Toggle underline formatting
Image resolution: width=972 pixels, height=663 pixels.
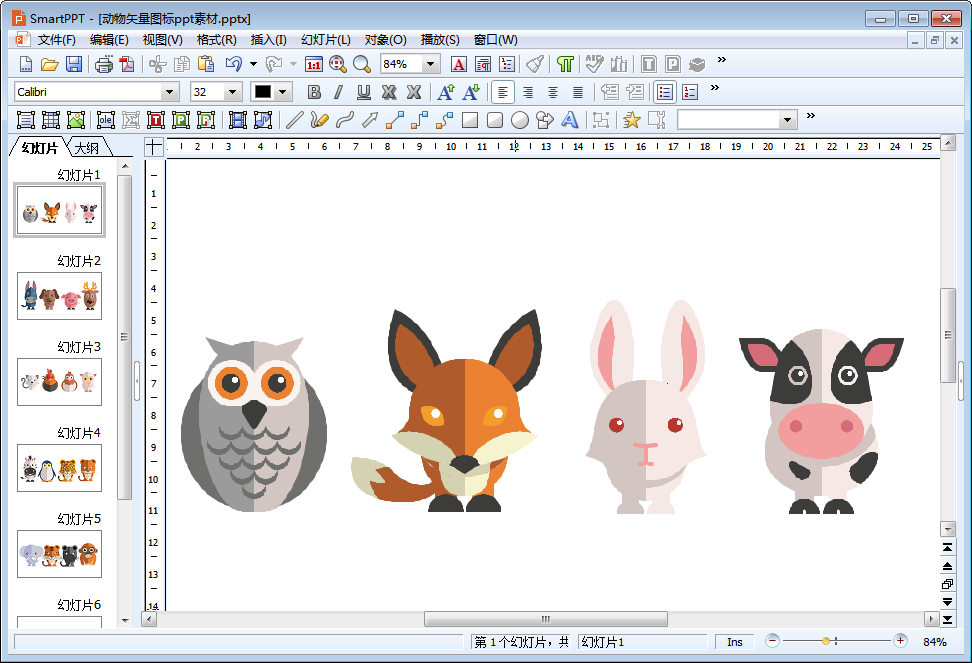pos(363,92)
